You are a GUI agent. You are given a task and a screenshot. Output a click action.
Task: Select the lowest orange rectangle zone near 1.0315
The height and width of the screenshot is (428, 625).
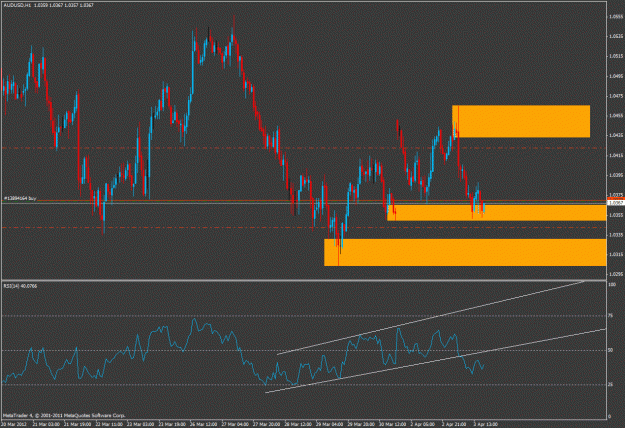click(x=465, y=252)
